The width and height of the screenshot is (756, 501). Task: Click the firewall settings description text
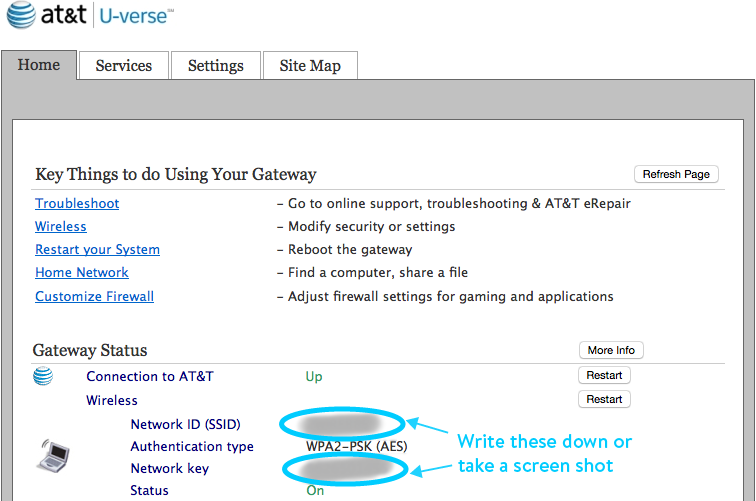(451, 296)
